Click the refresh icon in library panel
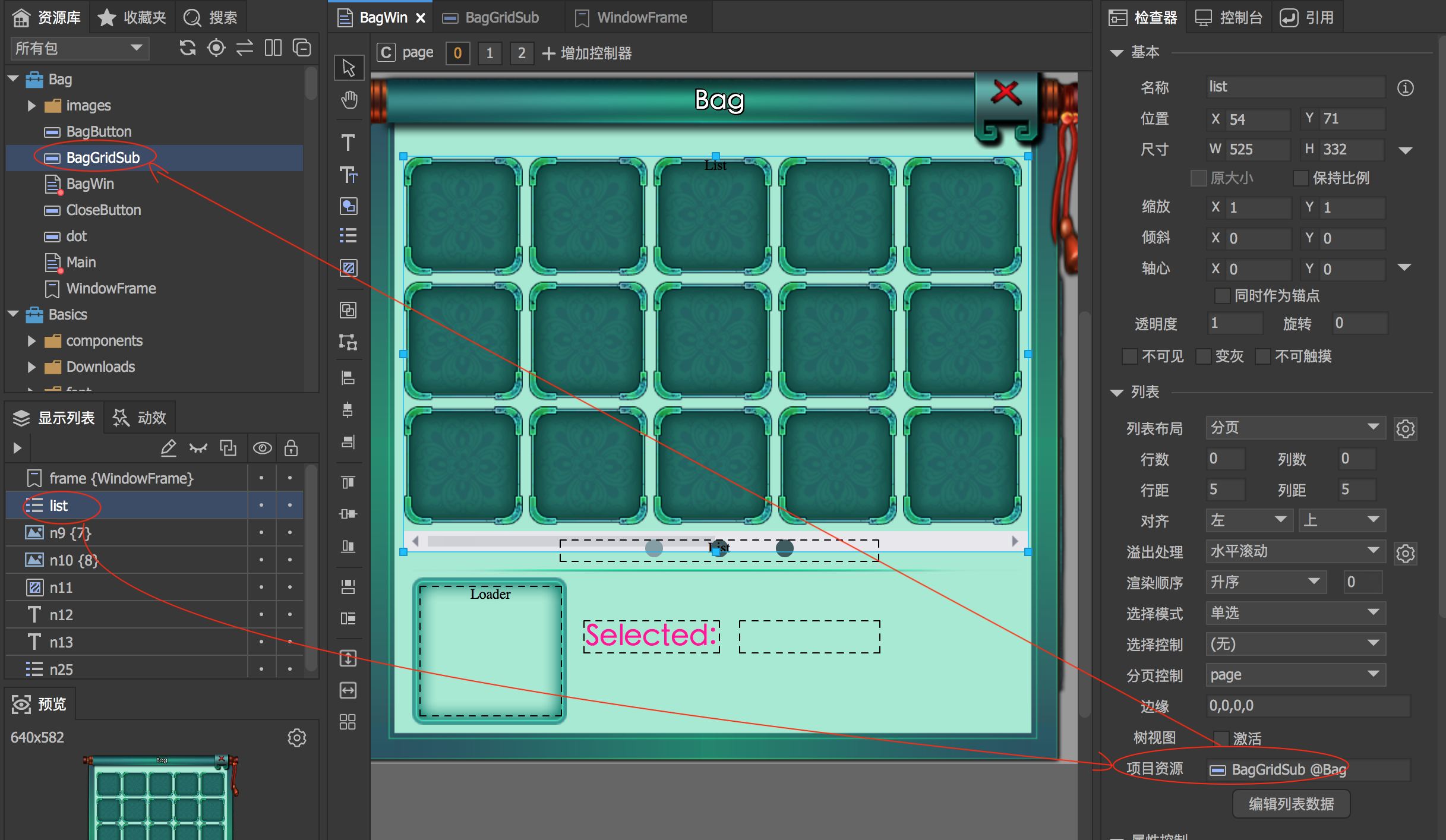The image size is (1446, 840). coord(188,48)
